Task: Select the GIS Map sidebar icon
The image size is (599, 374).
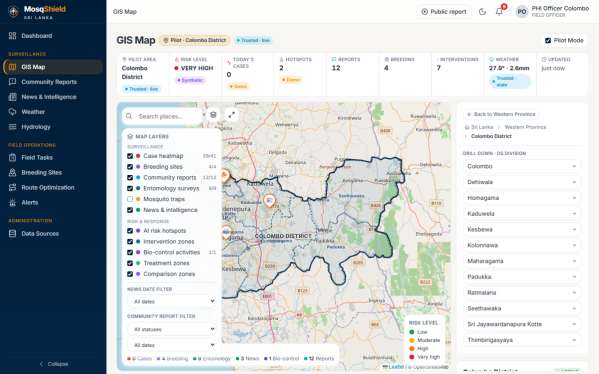Action: [13, 67]
